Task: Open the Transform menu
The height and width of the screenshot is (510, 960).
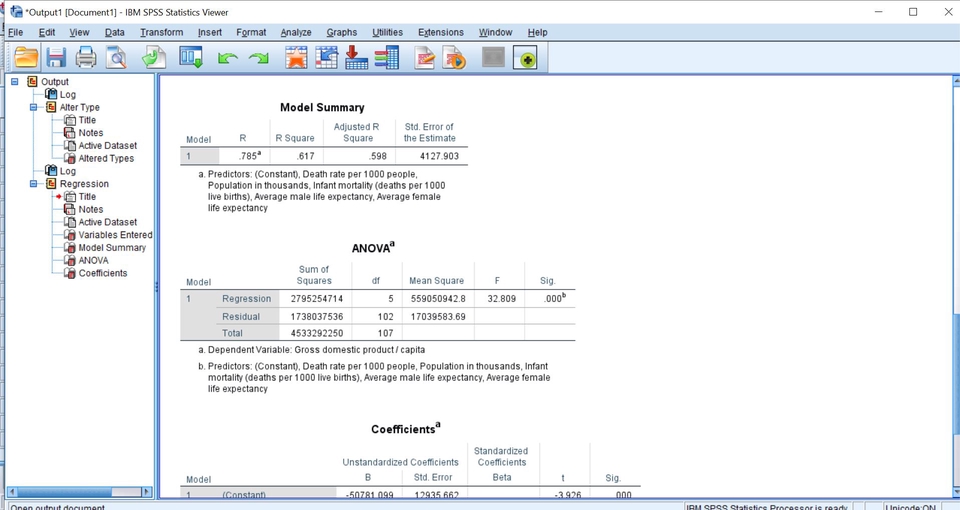Action: click(162, 32)
